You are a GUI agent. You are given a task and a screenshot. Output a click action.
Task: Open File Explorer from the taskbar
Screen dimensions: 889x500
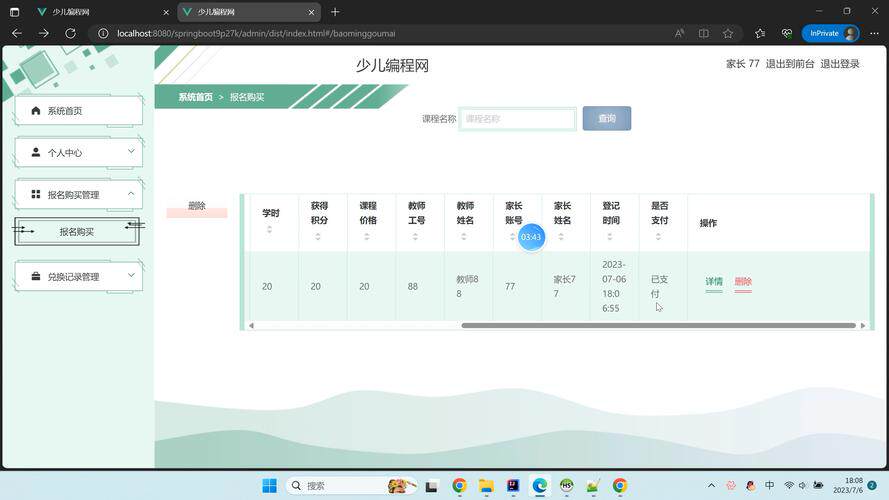486,486
